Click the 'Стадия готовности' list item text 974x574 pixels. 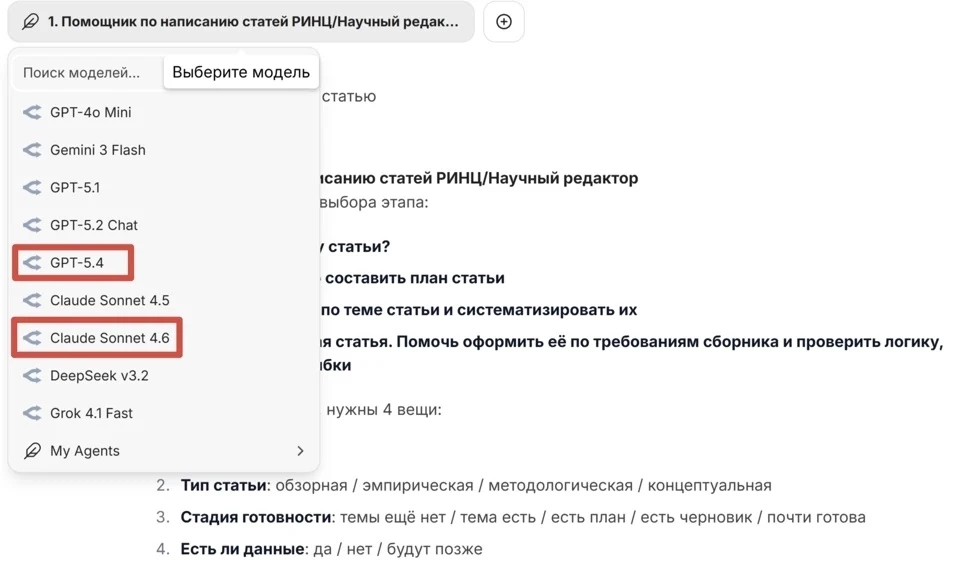[x=523, y=517]
